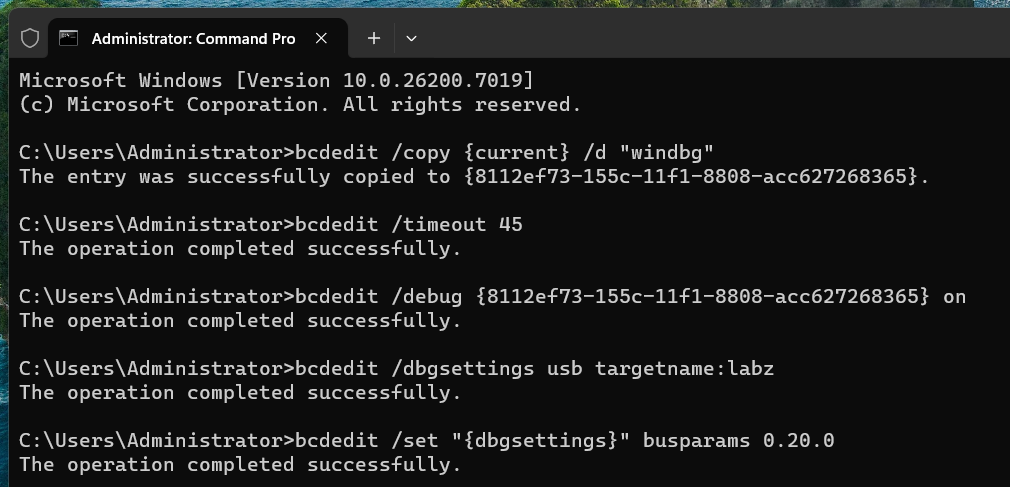Image resolution: width=1010 pixels, height=487 pixels.
Task: Open a new tab with the plus button
Action: click(x=374, y=38)
